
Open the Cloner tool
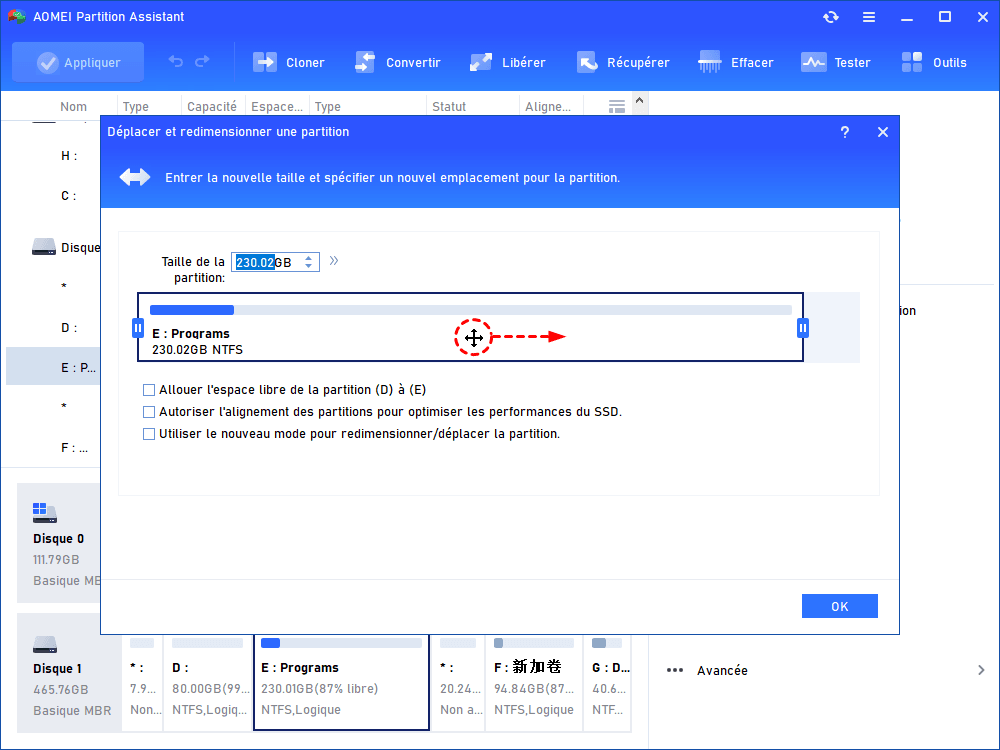(x=289, y=62)
